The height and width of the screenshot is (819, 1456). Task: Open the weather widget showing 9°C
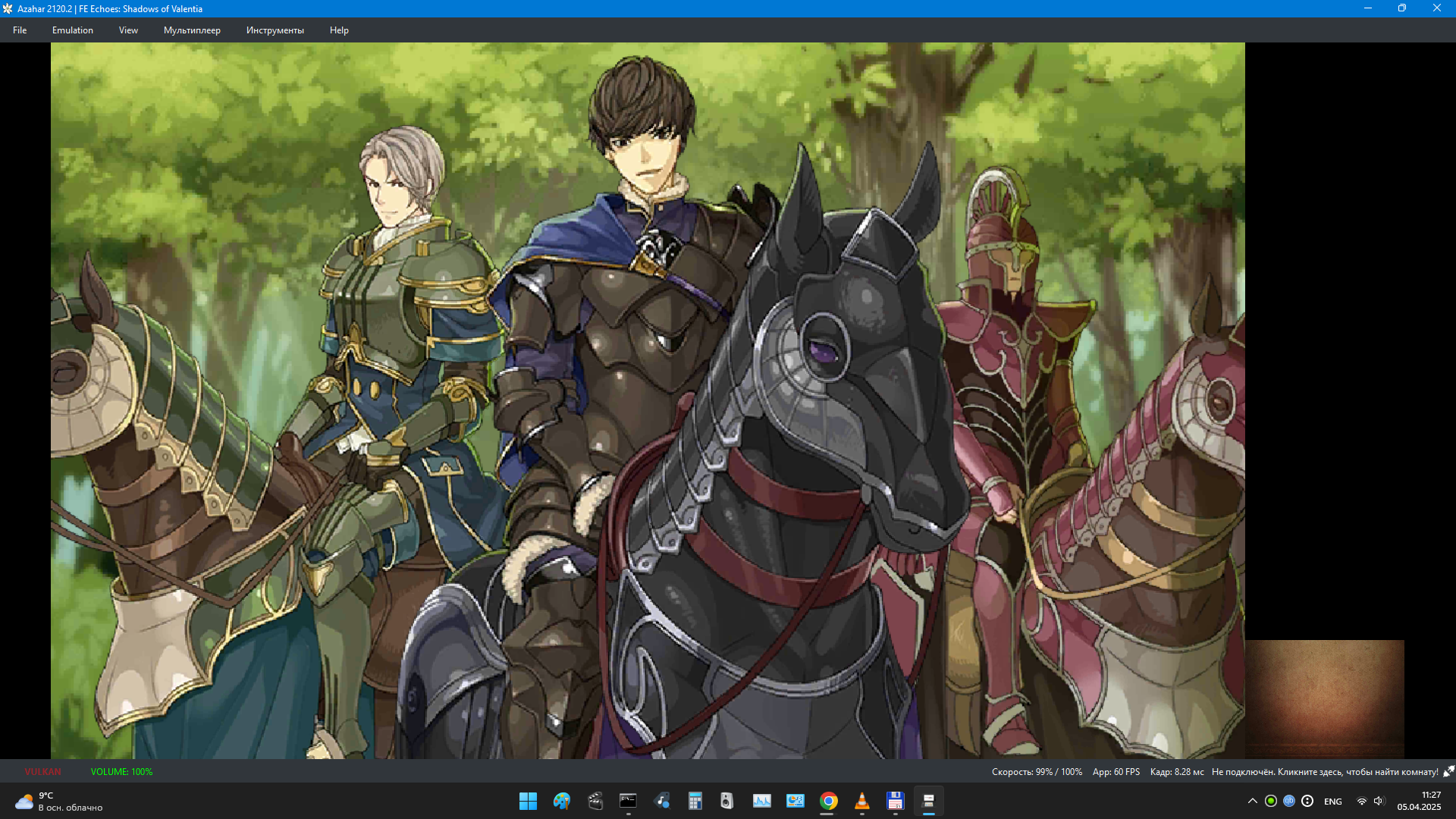click(x=59, y=801)
